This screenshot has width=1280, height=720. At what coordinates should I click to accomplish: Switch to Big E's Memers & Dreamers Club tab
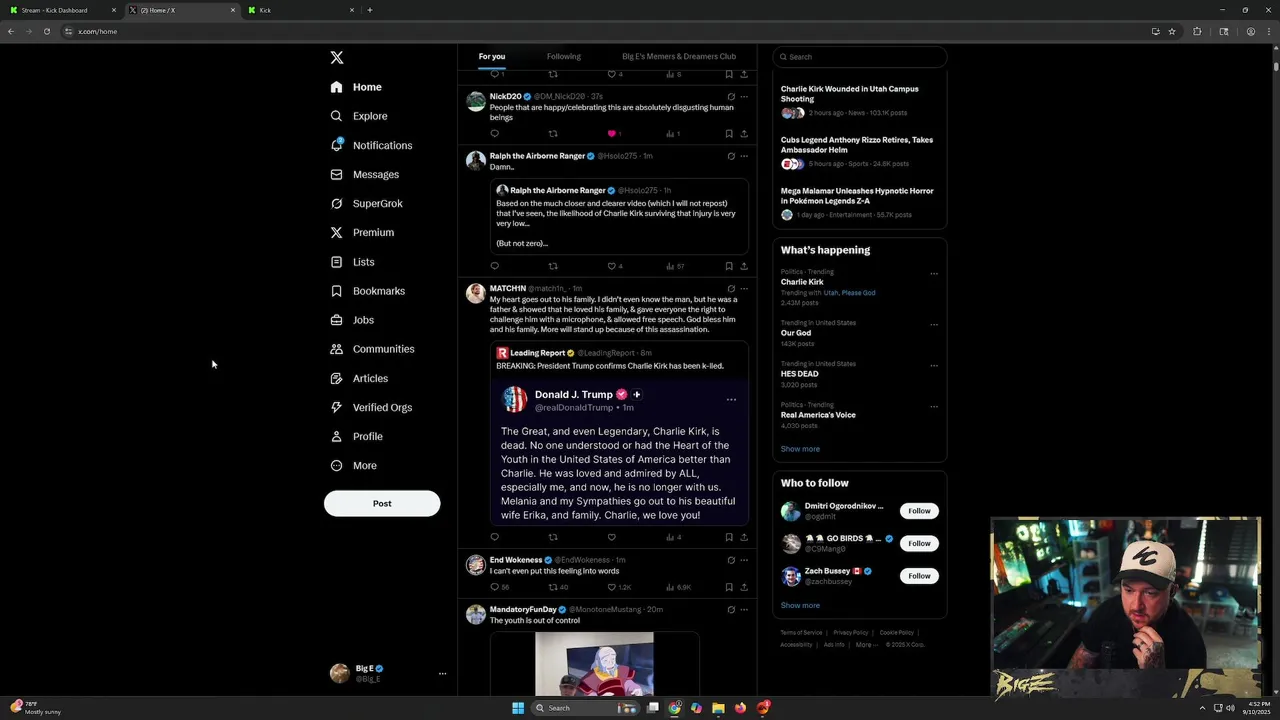pos(679,56)
